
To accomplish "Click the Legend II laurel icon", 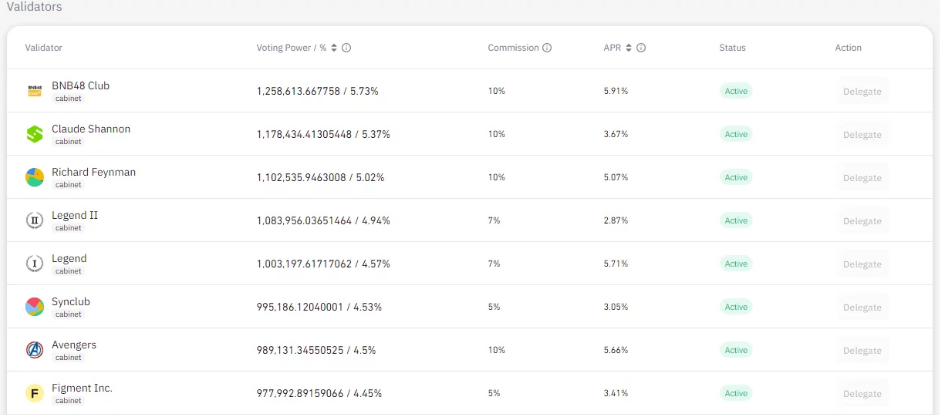I will [x=35, y=221].
